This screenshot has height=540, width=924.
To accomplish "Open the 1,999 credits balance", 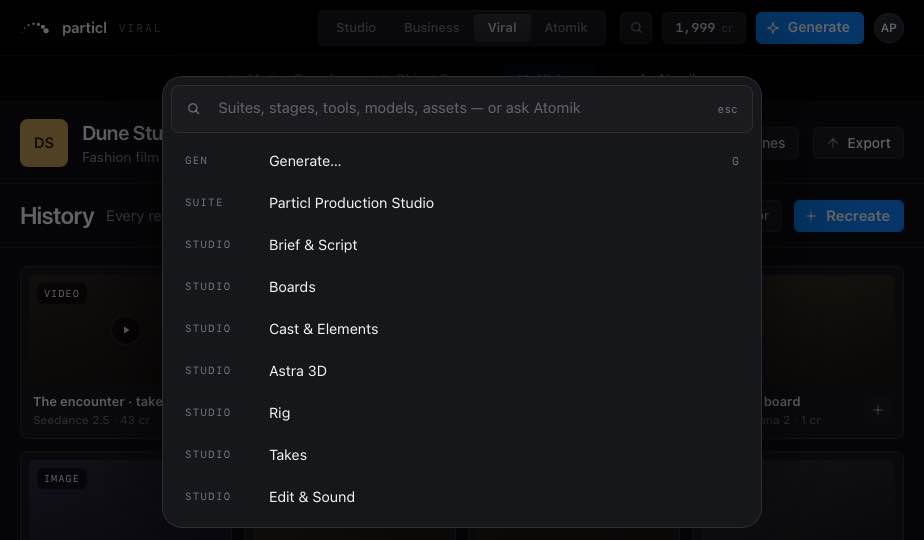I will click(704, 28).
